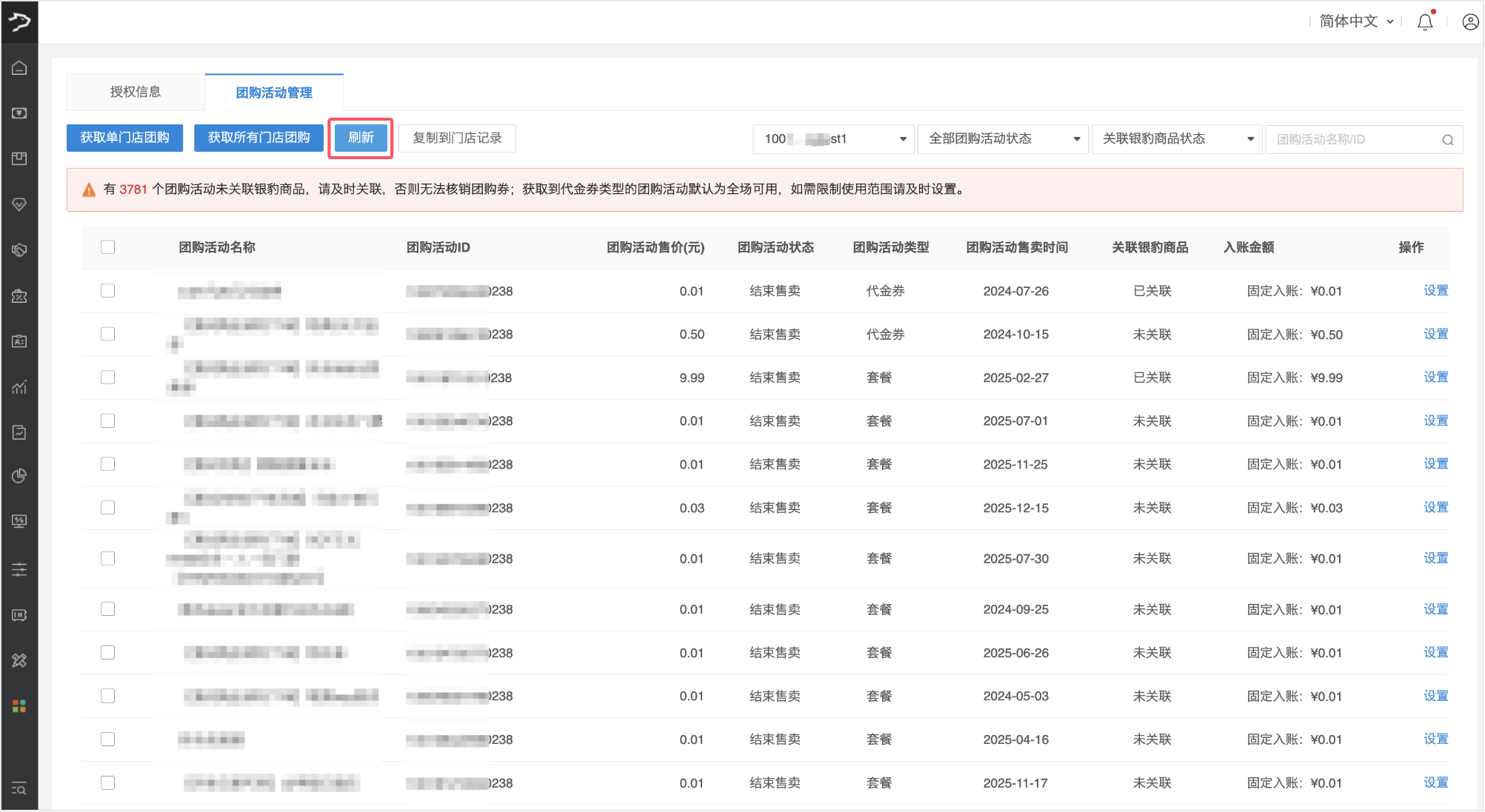
Task: Click the home icon in sidebar
Action: [x=19, y=68]
